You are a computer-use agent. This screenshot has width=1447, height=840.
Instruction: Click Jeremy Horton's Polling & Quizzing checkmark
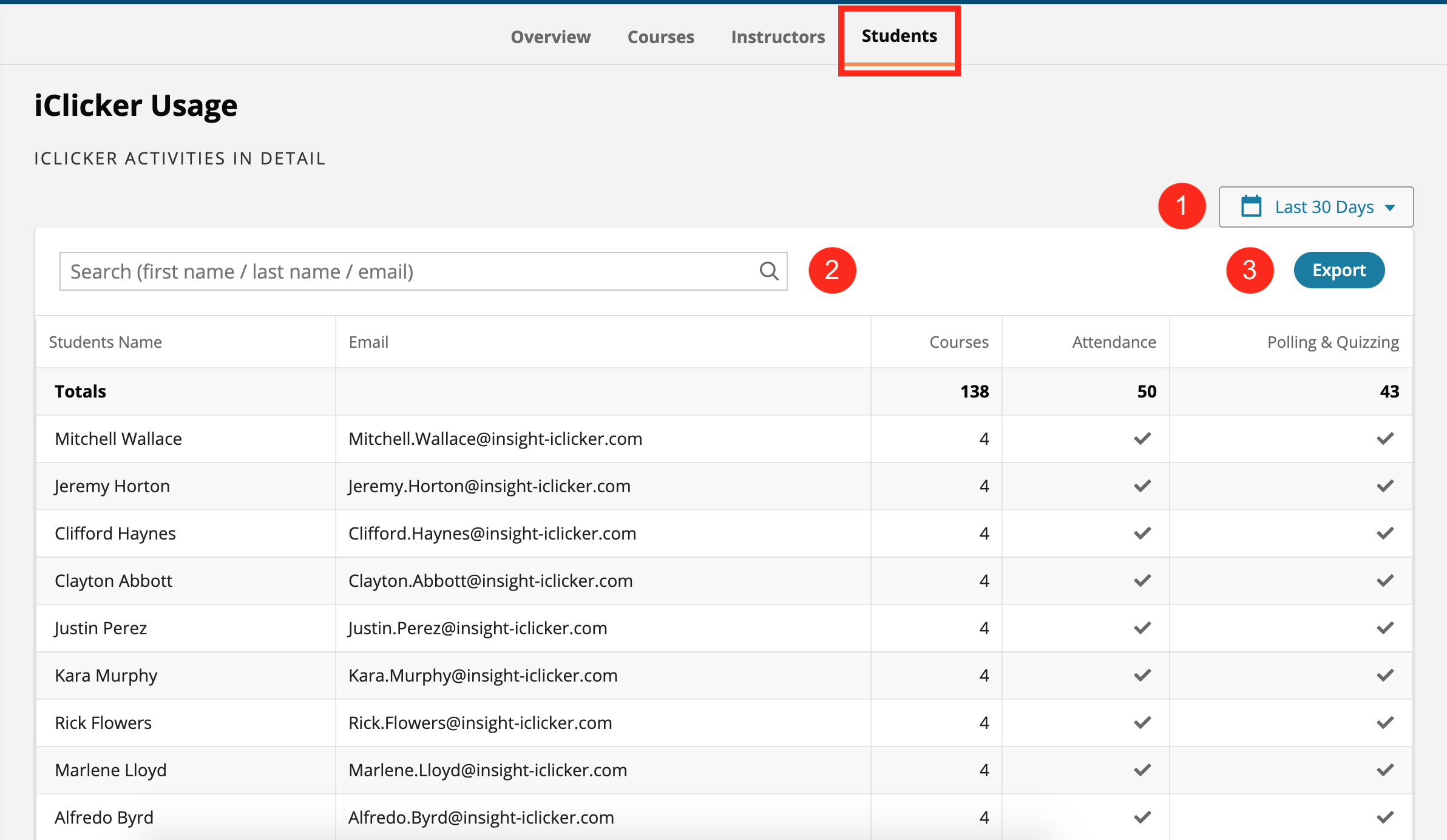[1386, 486]
